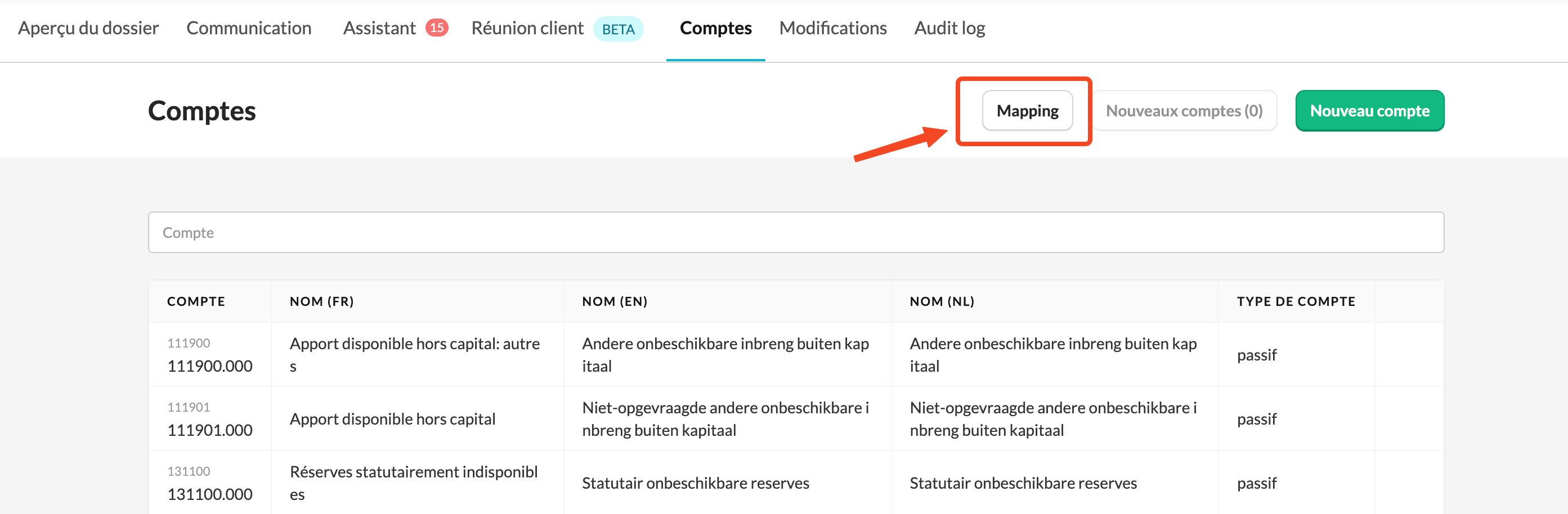Click the small gray 111901 code
Screen dimensions: 1568x514
coord(189,407)
